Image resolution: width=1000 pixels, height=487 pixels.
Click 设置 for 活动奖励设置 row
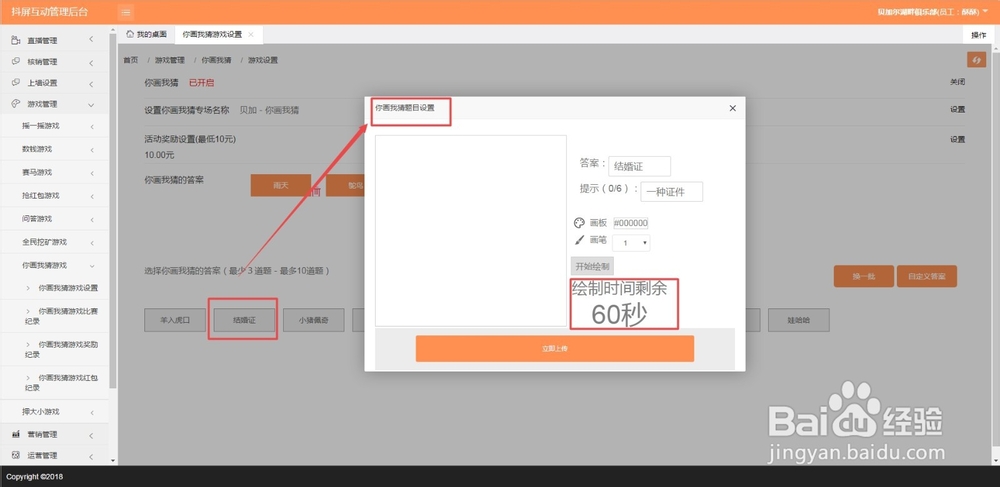click(x=957, y=140)
